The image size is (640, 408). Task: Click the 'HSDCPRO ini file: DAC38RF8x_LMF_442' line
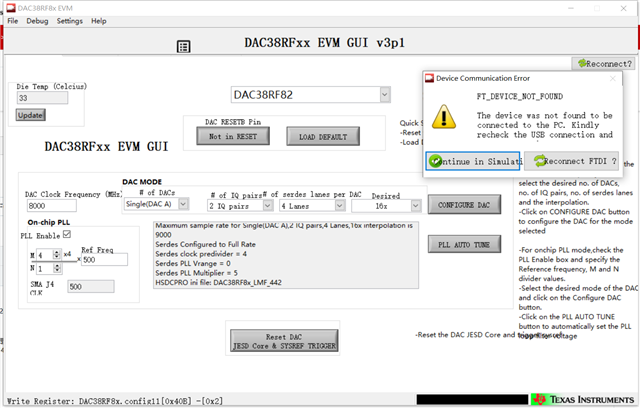click(x=218, y=282)
